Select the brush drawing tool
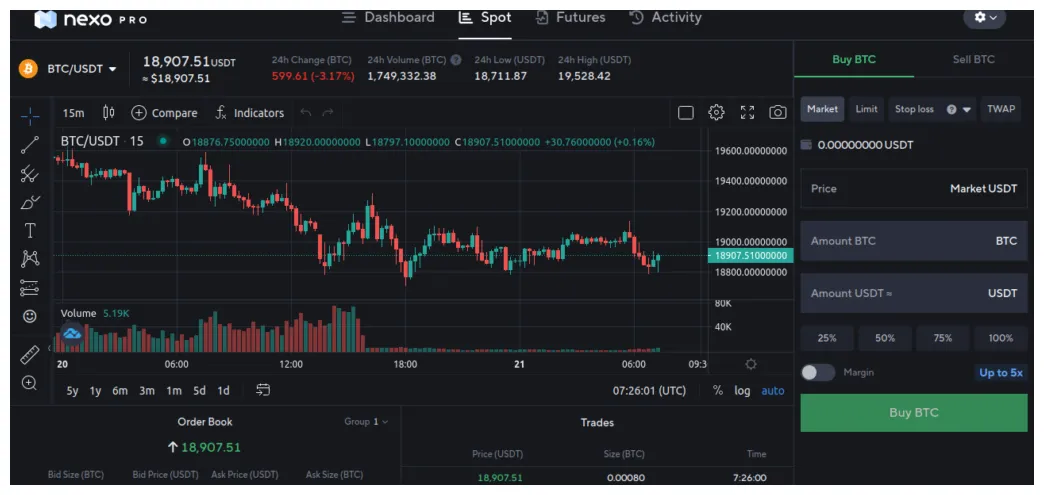 [30, 203]
